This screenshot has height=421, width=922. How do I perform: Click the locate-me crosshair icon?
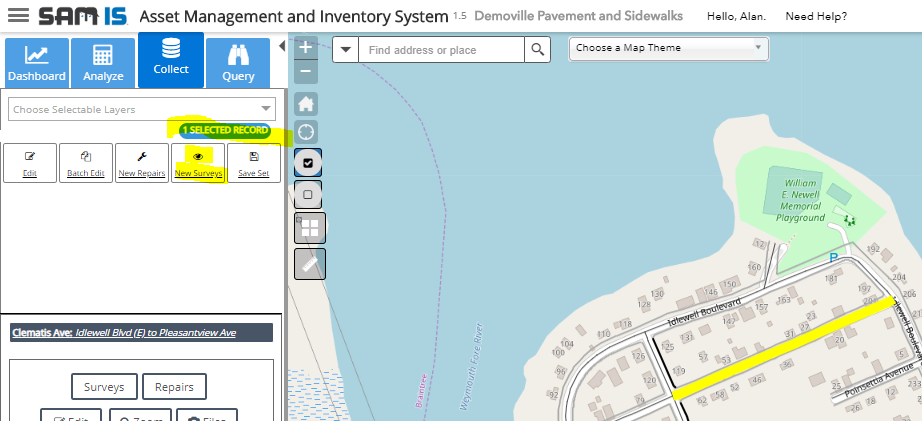(307, 131)
